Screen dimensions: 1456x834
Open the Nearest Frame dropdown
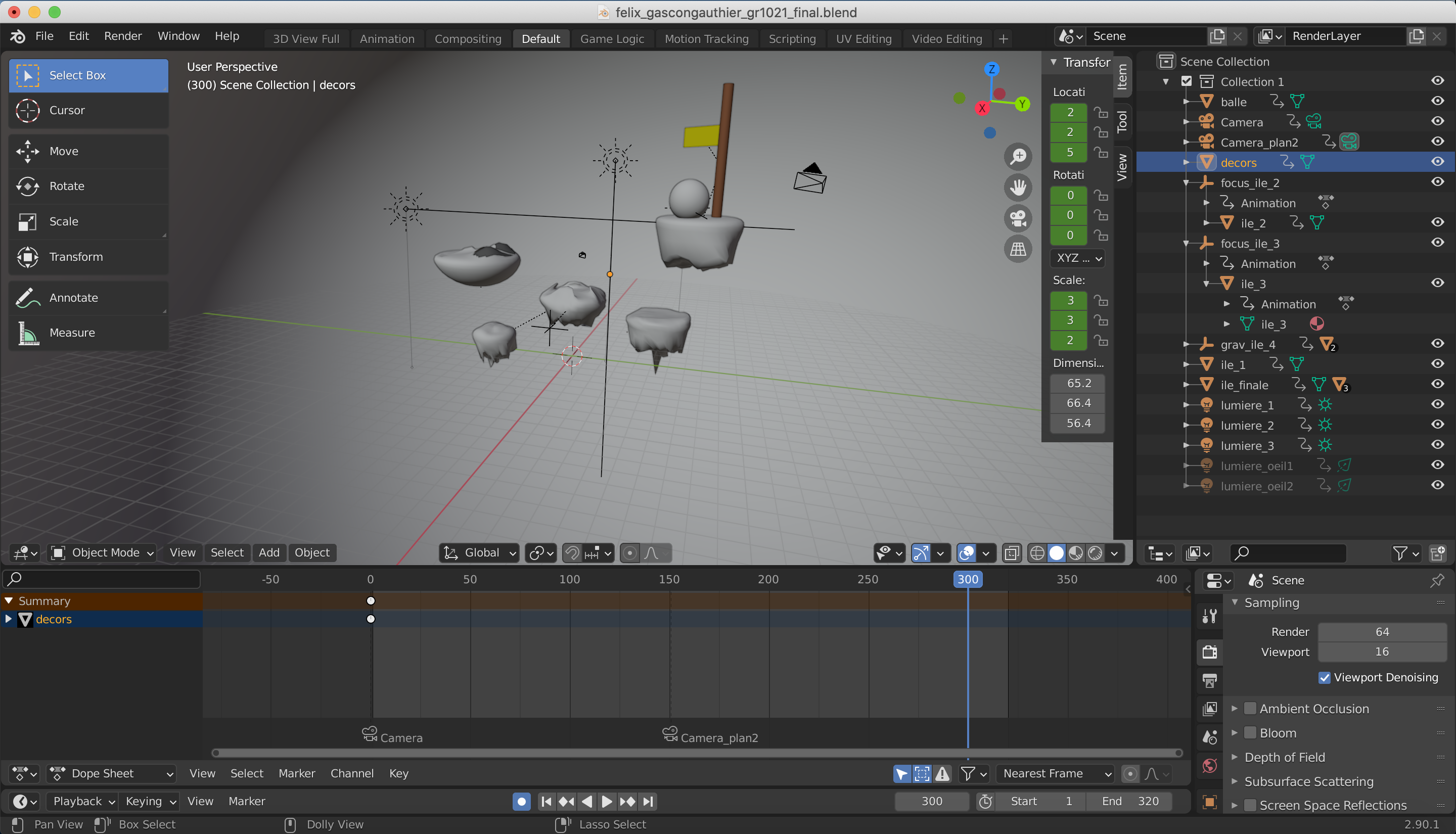pos(1056,774)
